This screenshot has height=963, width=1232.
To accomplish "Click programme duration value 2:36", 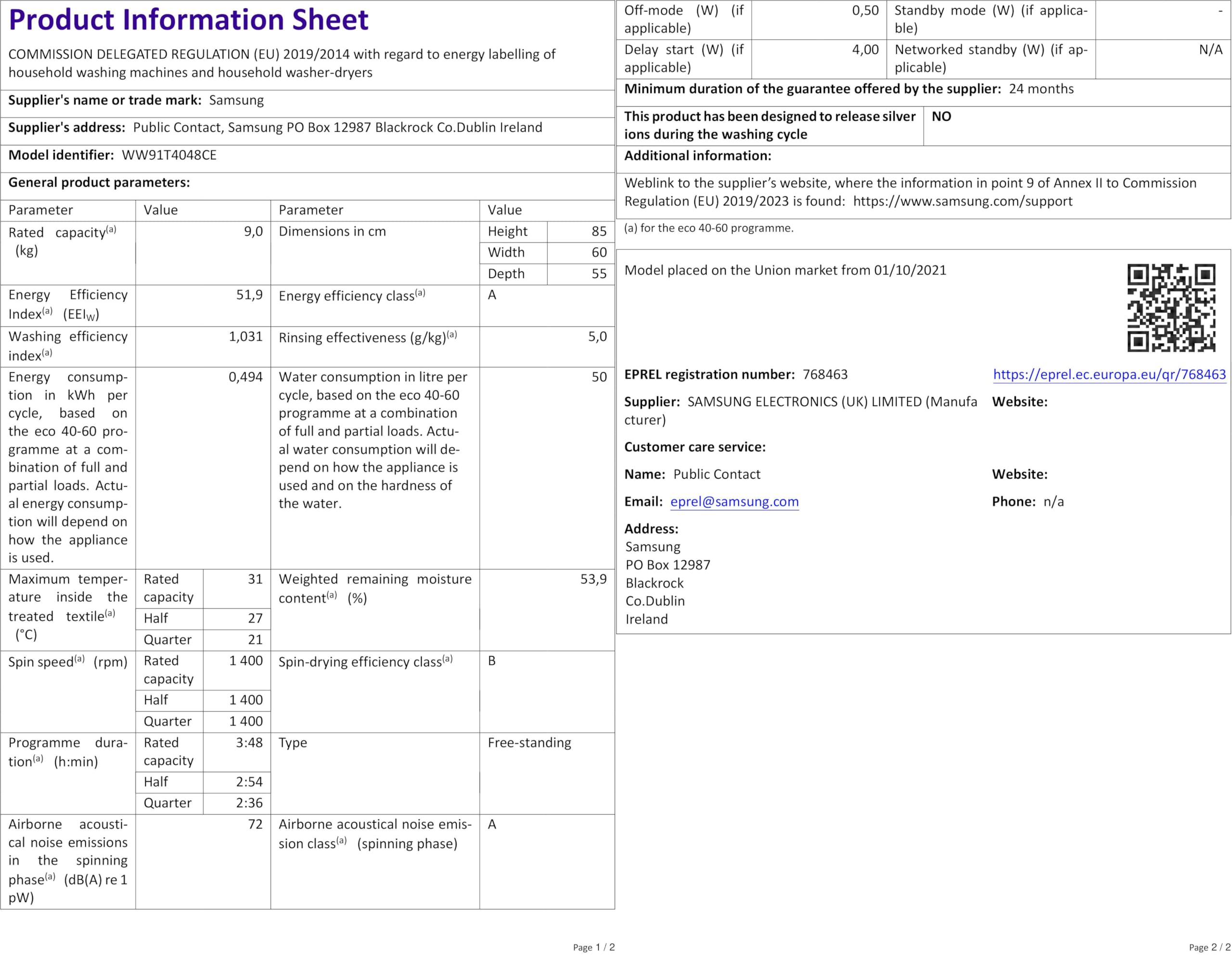I will [249, 803].
